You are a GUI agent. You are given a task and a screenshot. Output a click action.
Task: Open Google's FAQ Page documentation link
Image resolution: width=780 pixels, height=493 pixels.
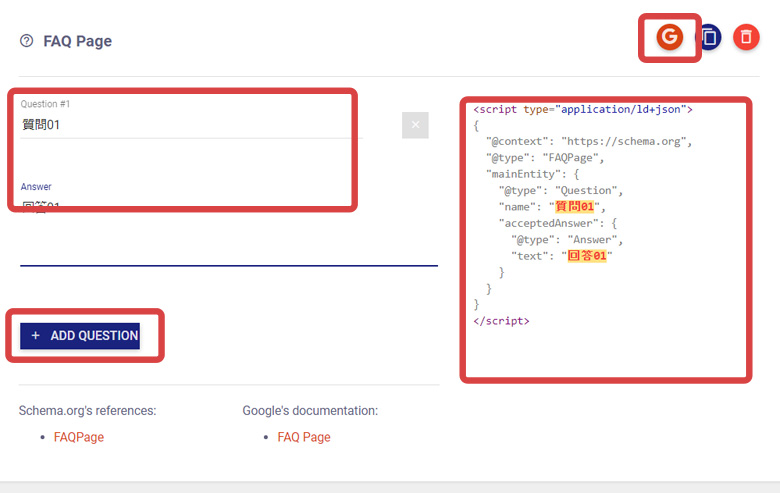304,437
